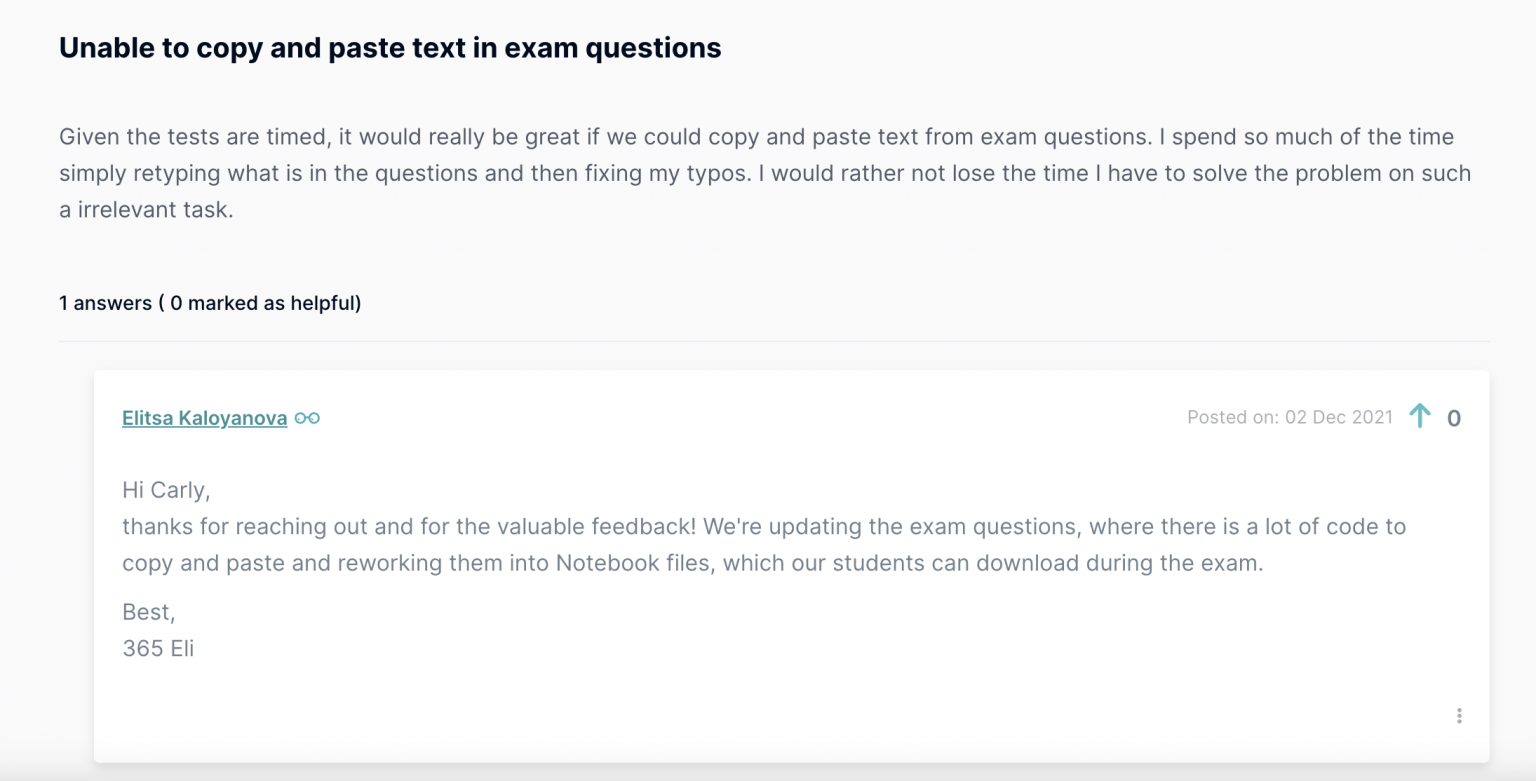Click the "Best," sign-off line
Screen dimensions: 1536x781
click(x=148, y=612)
